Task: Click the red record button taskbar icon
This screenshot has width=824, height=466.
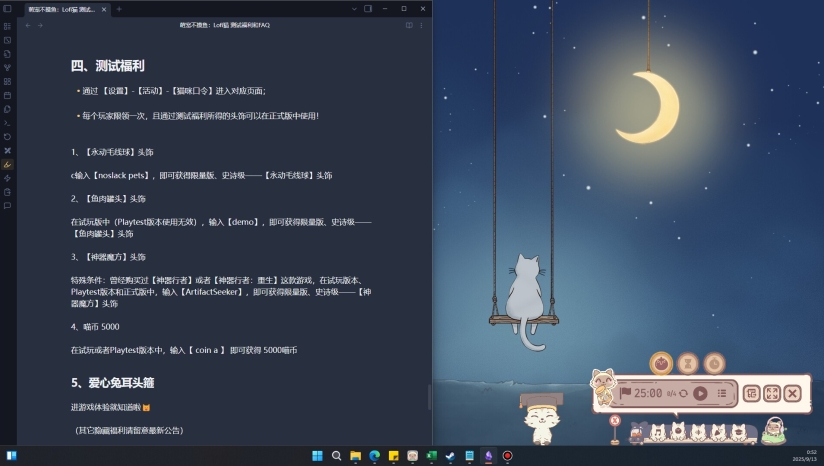Action: (x=507, y=455)
